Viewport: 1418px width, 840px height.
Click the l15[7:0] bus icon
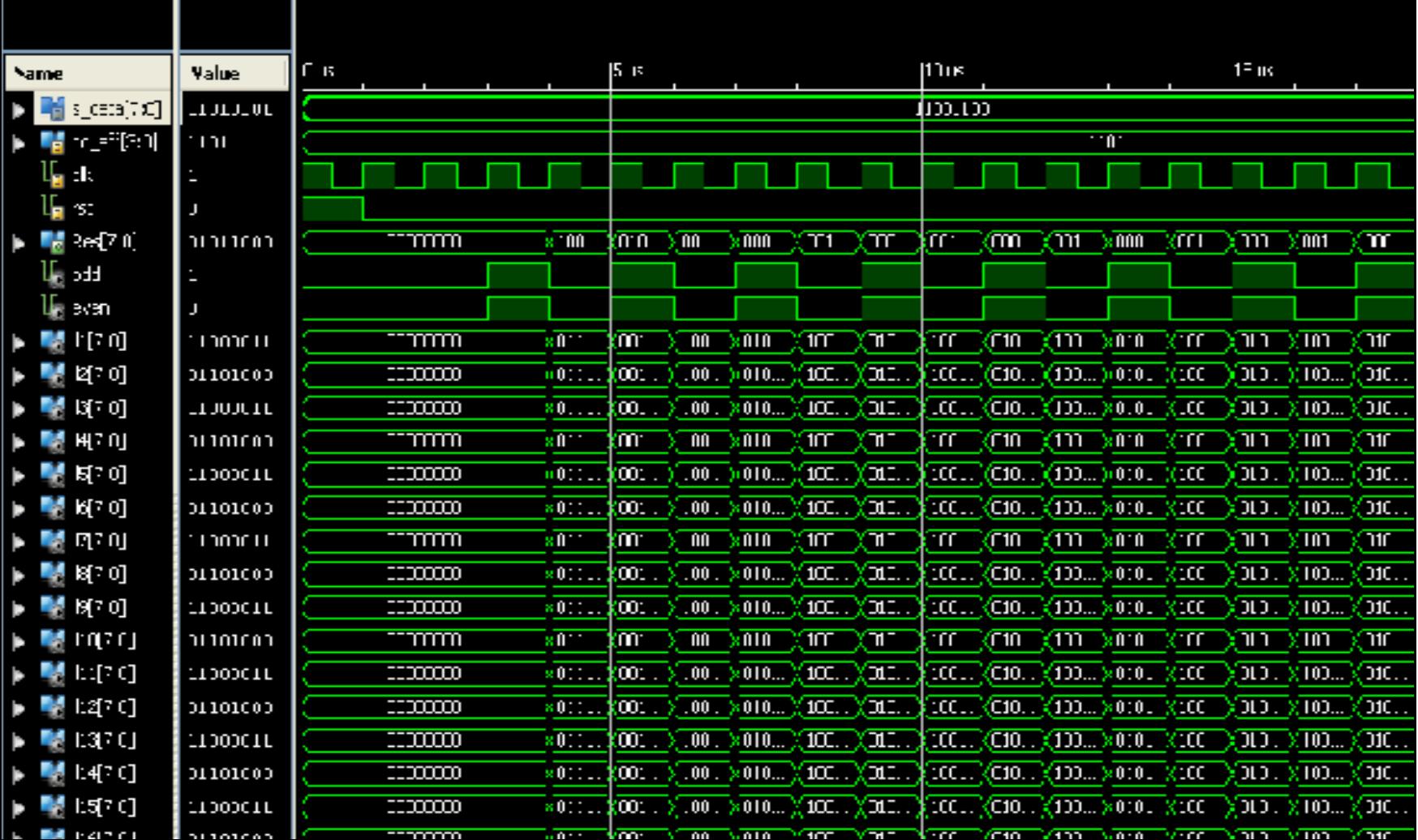tap(53, 807)
